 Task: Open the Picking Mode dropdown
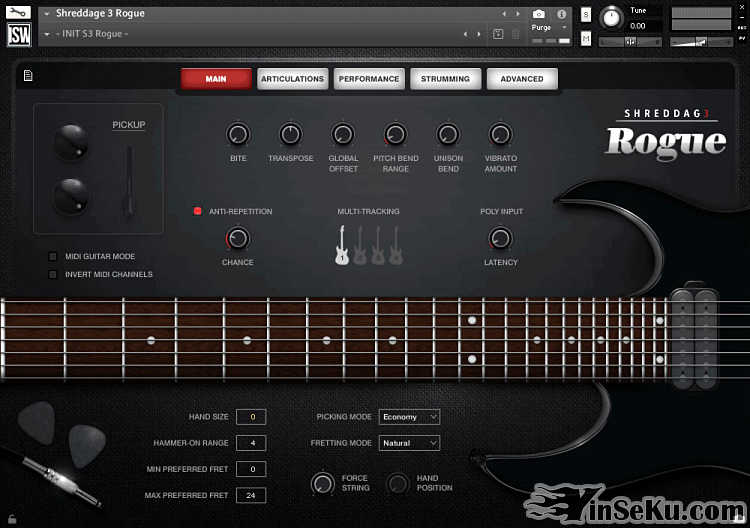(409, 416)
